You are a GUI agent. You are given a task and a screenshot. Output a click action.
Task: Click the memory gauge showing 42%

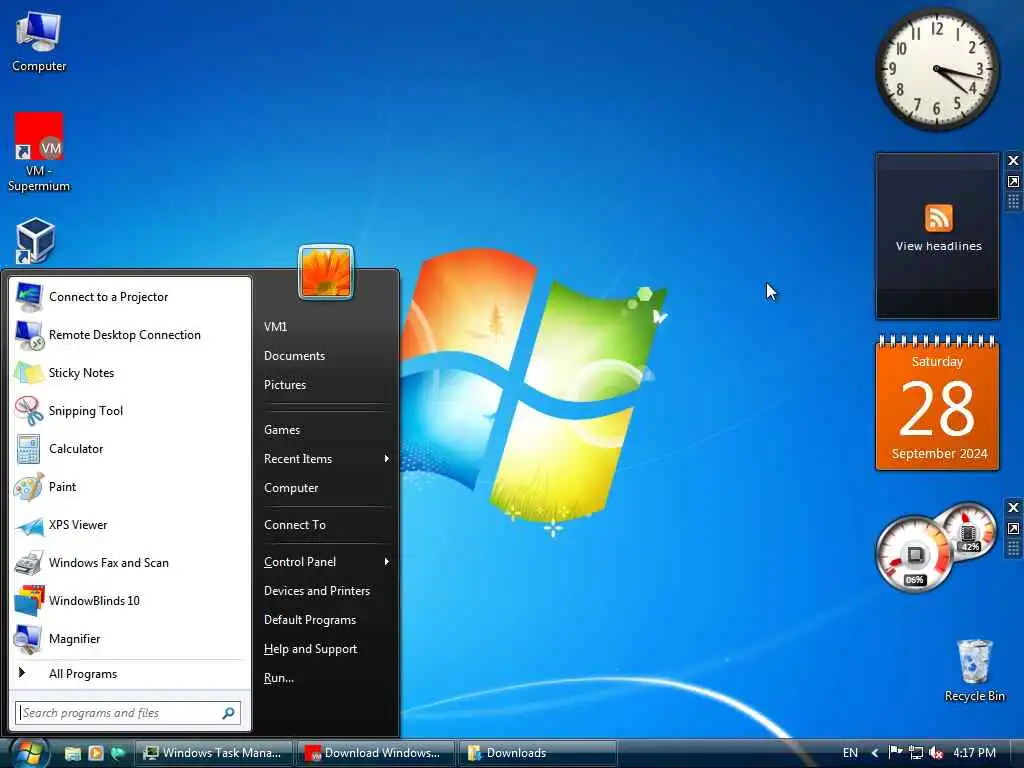[x=968, y=532]
